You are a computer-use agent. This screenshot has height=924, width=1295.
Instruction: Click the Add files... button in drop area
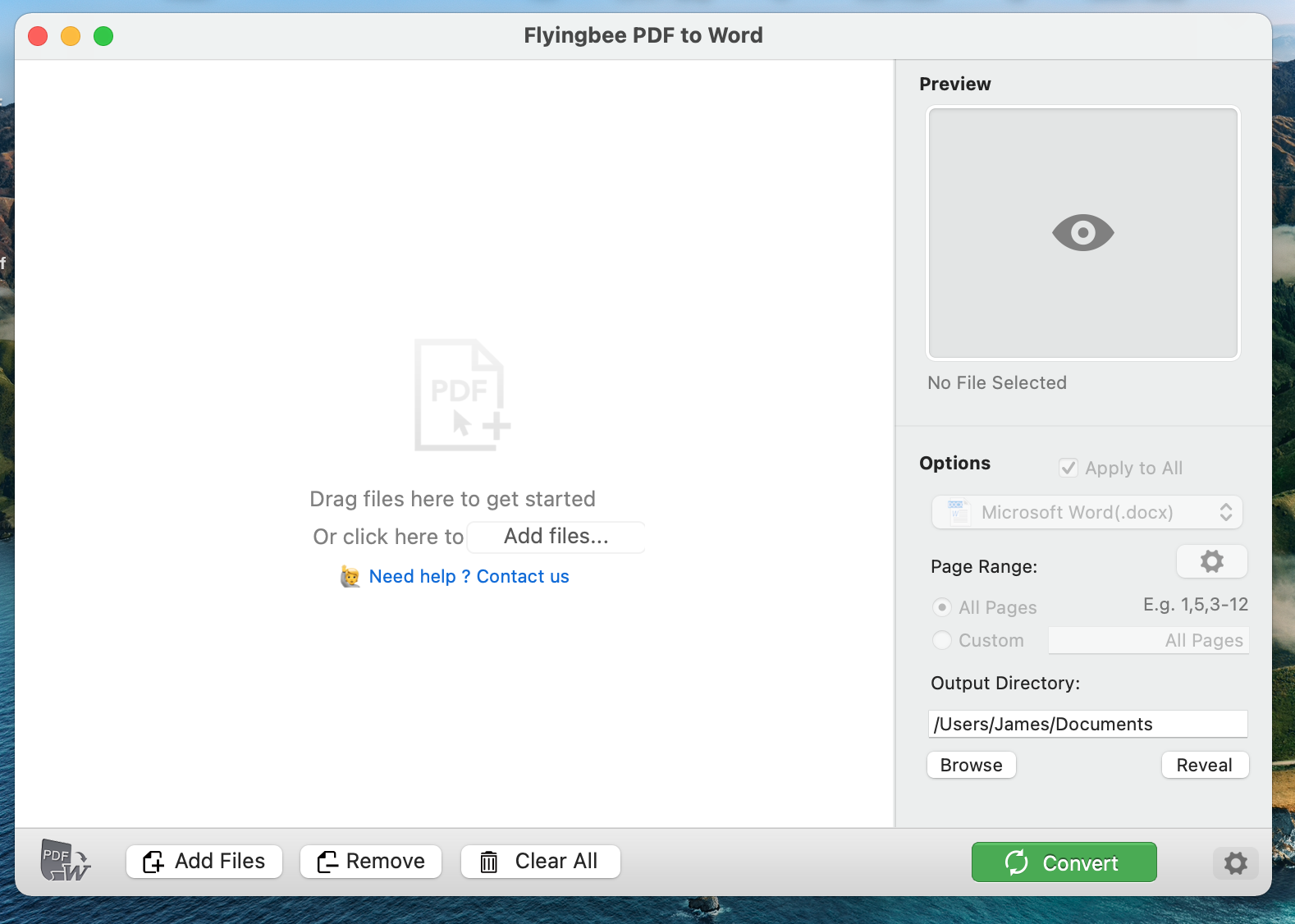pyautogui.click(x=556, y=537)
